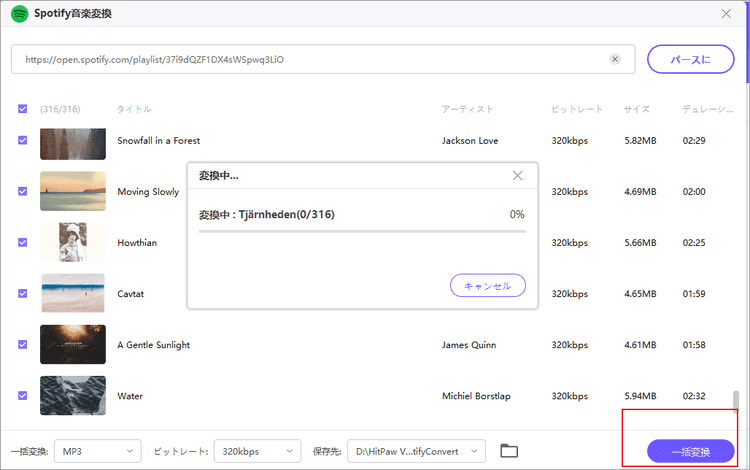Click the 02:29 duration value
This screenshot has width=750, height=470.
(x=694, y=141)
